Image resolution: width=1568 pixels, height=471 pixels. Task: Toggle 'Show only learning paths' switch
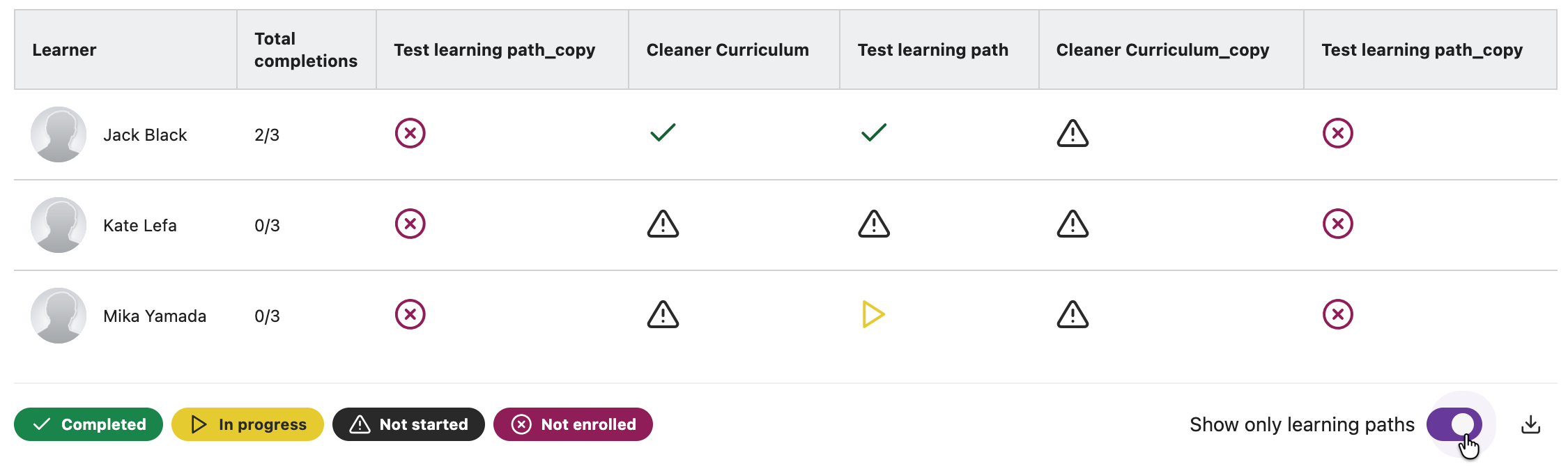click(x=1454, y=424)
